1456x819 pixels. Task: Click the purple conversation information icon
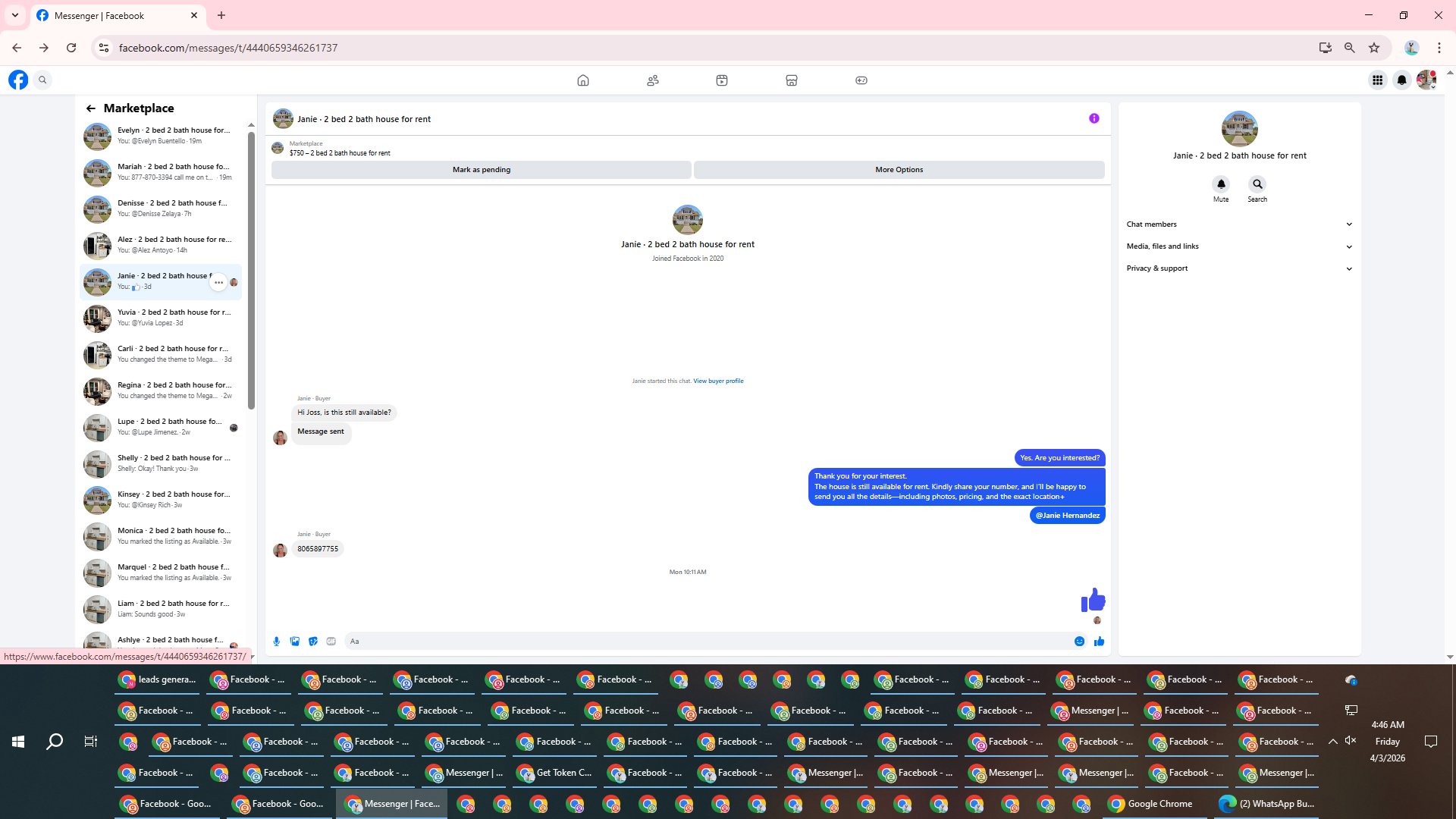point(1094,118)
